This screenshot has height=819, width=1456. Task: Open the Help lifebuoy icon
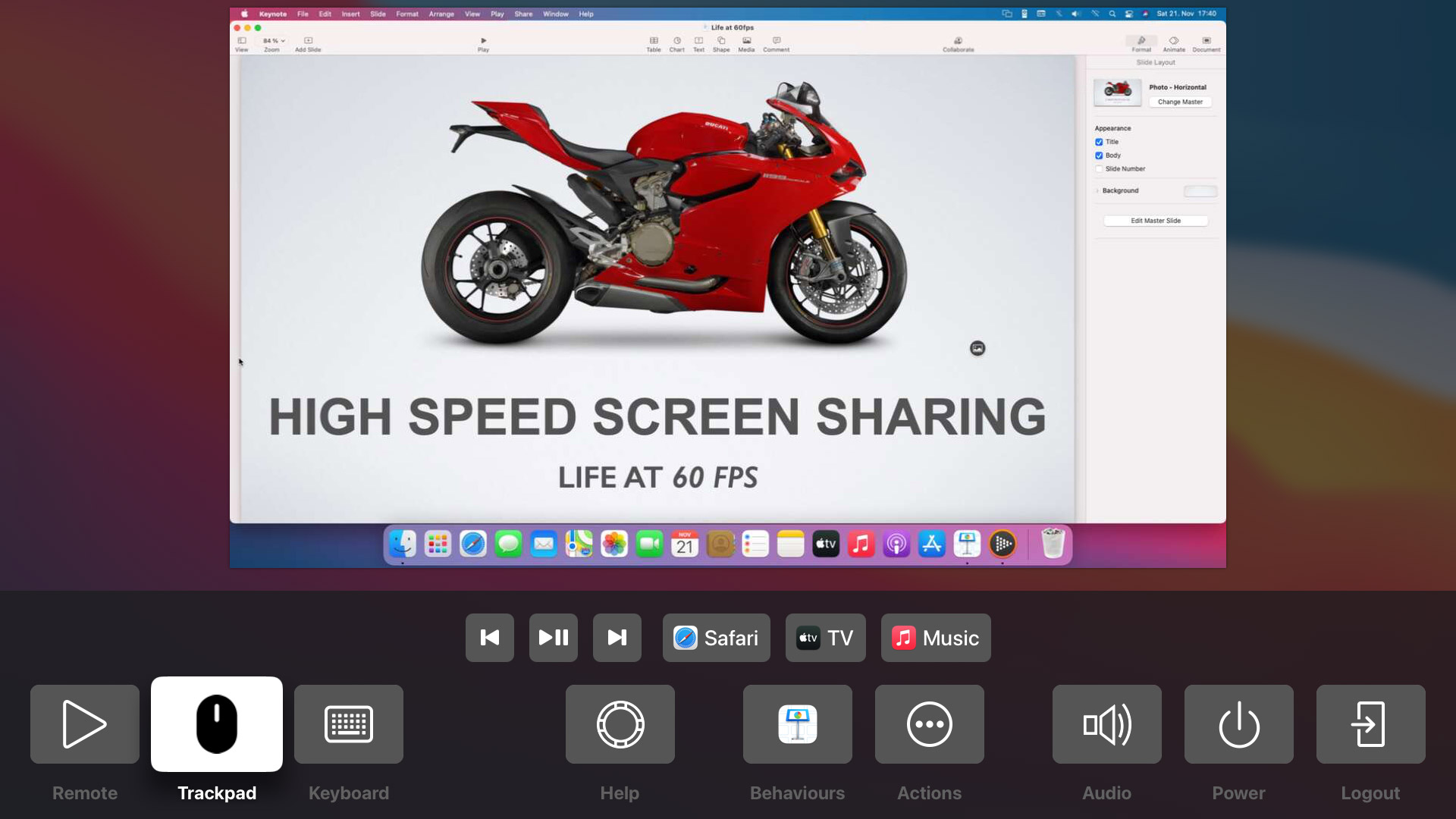[x=620, y=723]
